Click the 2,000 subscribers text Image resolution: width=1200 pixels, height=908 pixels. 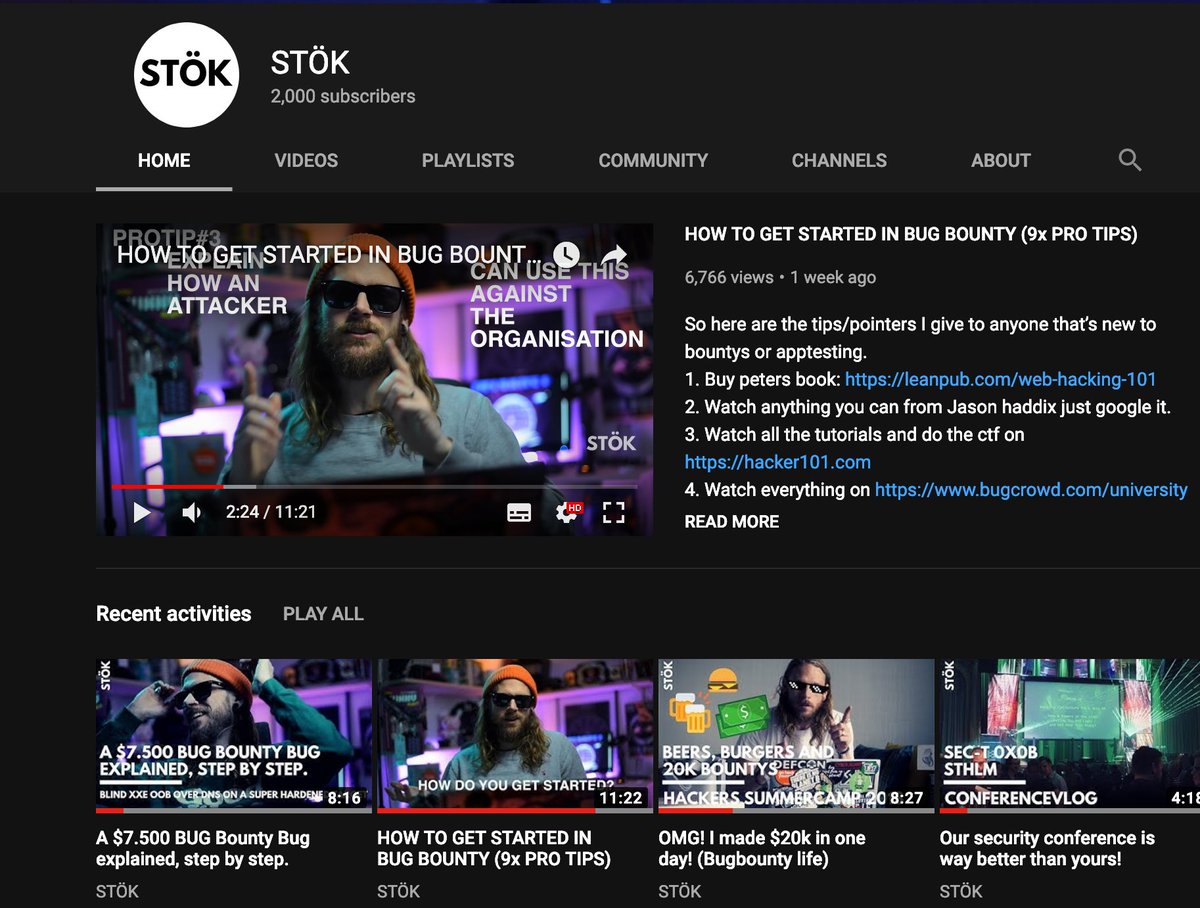[343, 97]
